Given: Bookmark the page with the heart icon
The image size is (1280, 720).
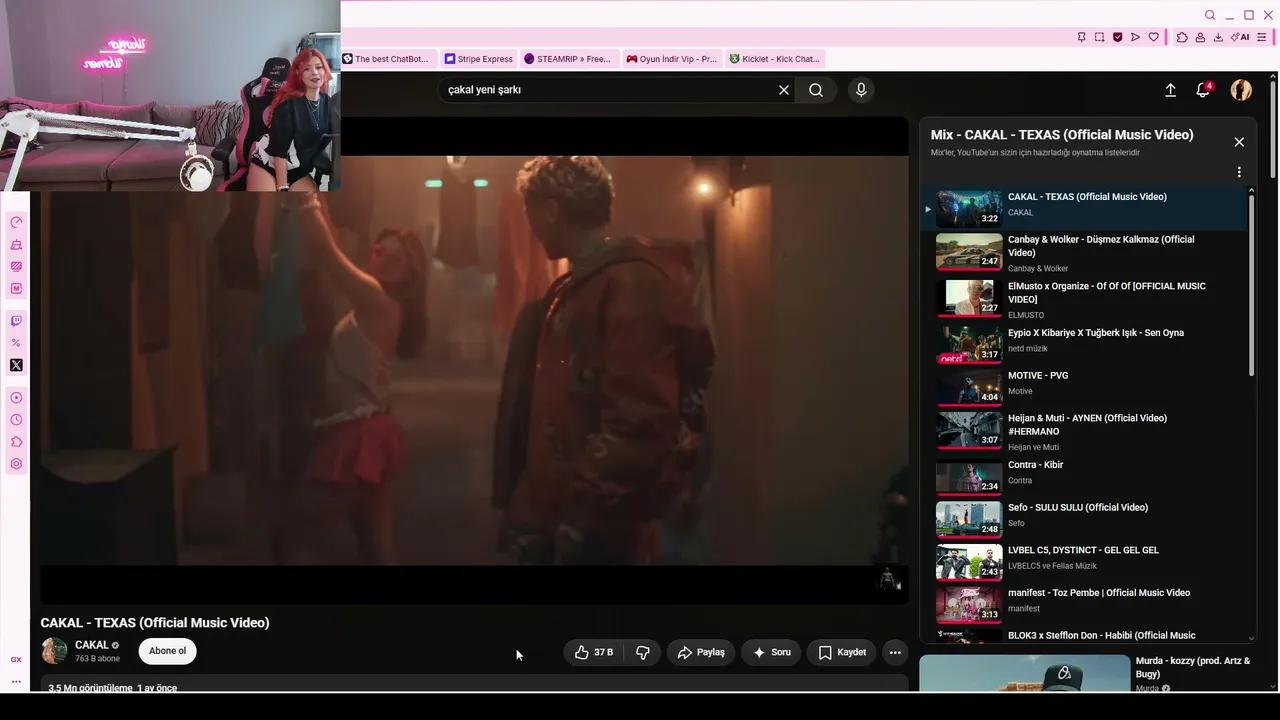Looking at the screenshot, I should tap(1153, 37).
